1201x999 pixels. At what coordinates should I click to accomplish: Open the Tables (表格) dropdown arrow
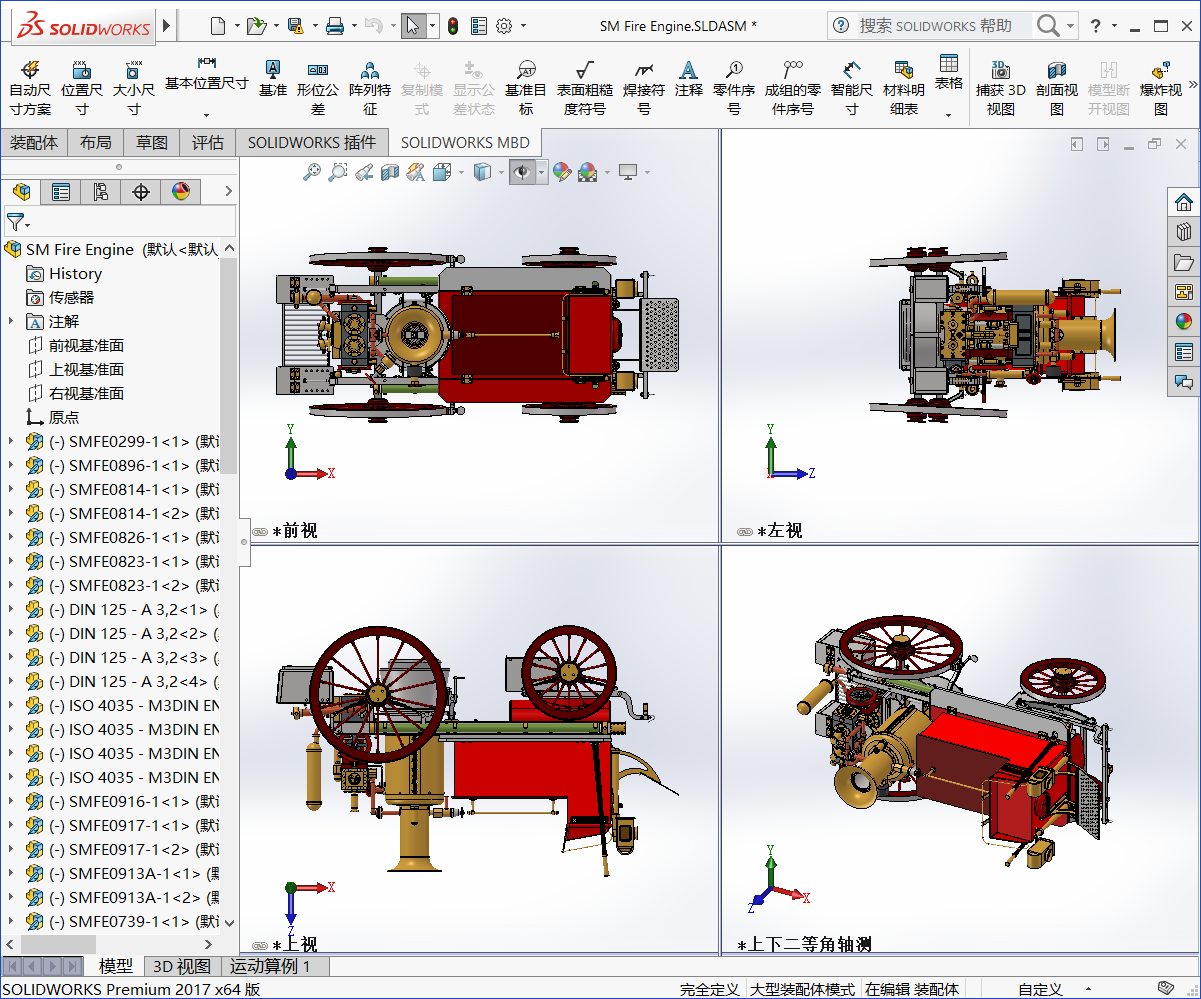pyautogui.click(x=948, y=114)
